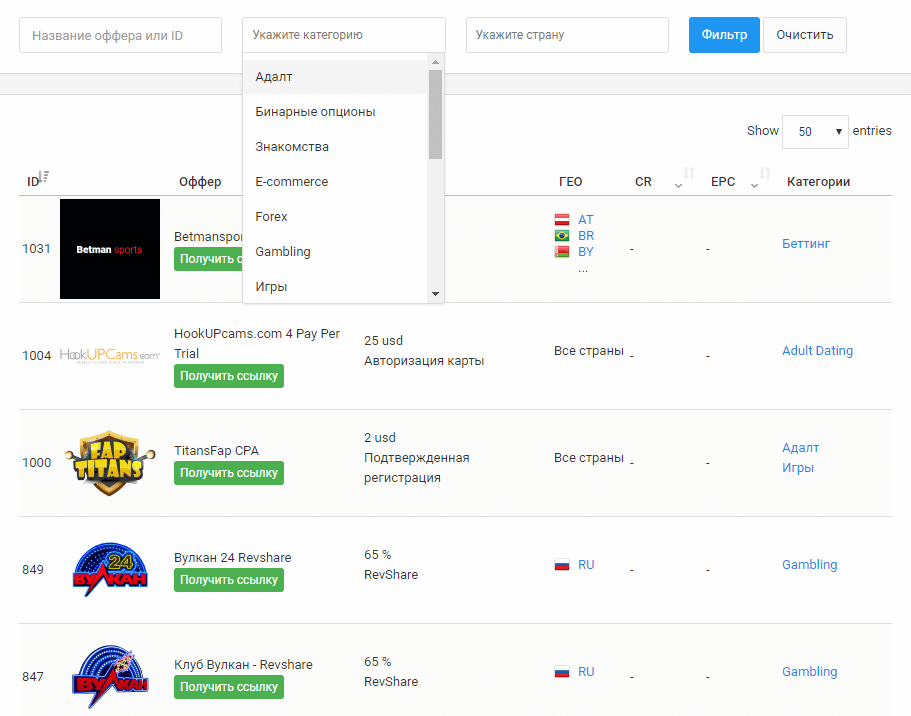Screen dimensions: 911x716
Task: Open Fap Titans logo thumbnail
Action: pos(110,463)
